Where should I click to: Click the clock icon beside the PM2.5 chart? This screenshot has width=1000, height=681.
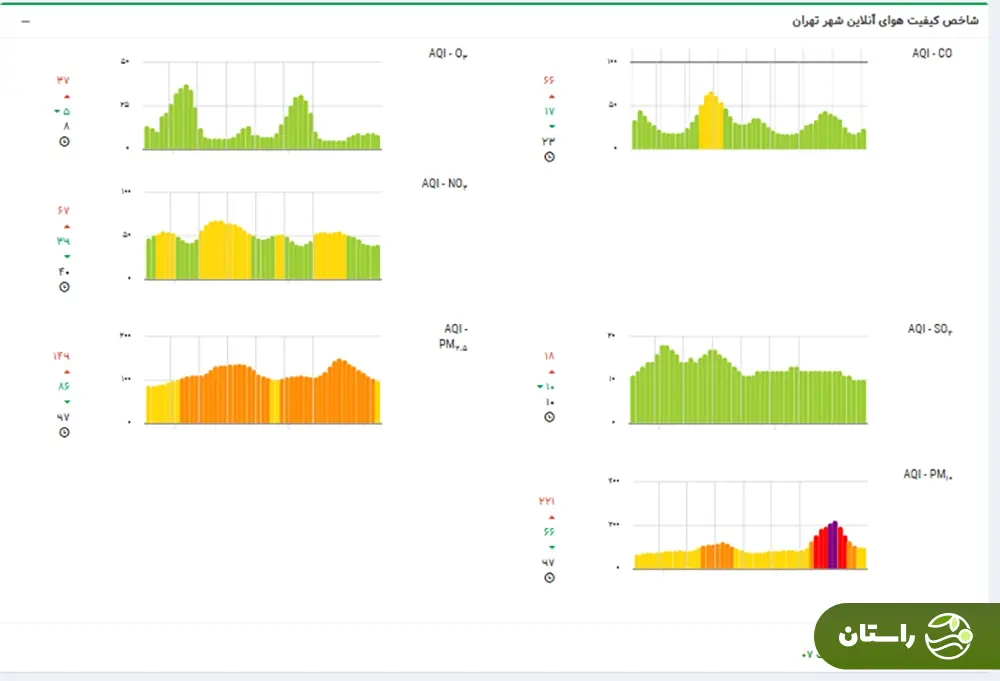point(66,432)
